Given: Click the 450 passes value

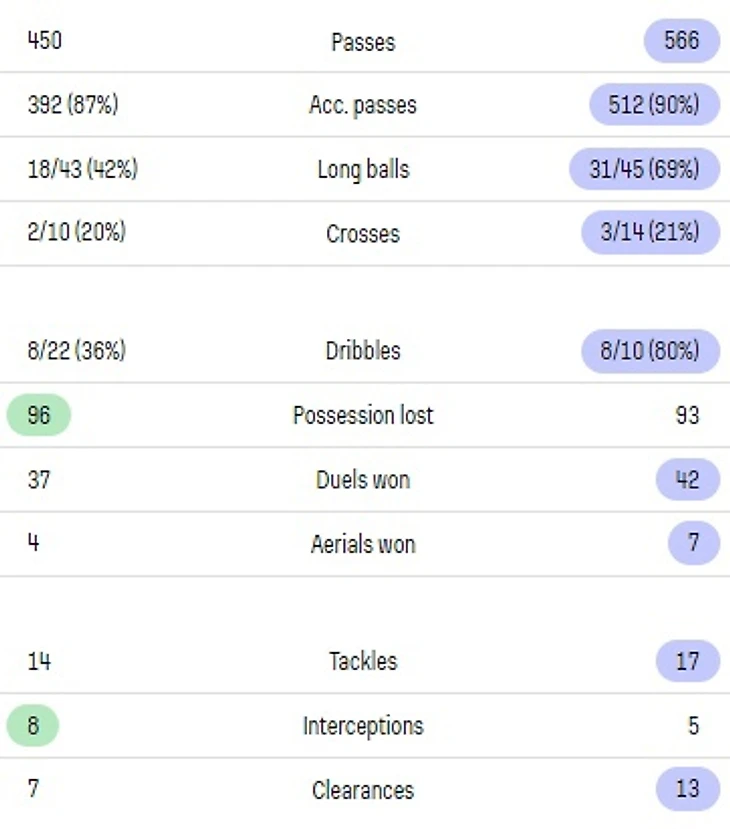Looking at the screenshot, I should coord(44,41).
